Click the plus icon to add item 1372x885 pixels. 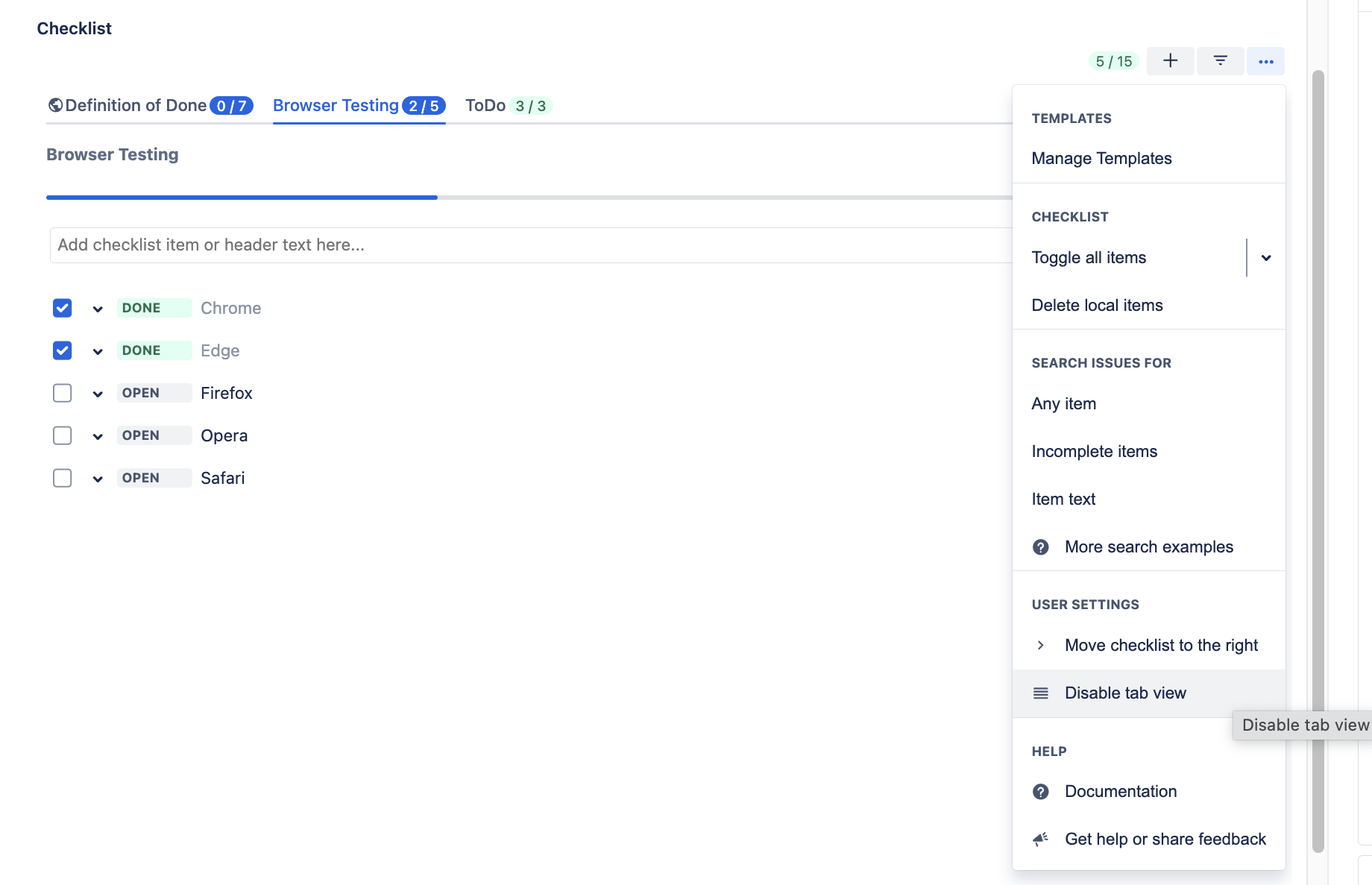(1170, 61)
